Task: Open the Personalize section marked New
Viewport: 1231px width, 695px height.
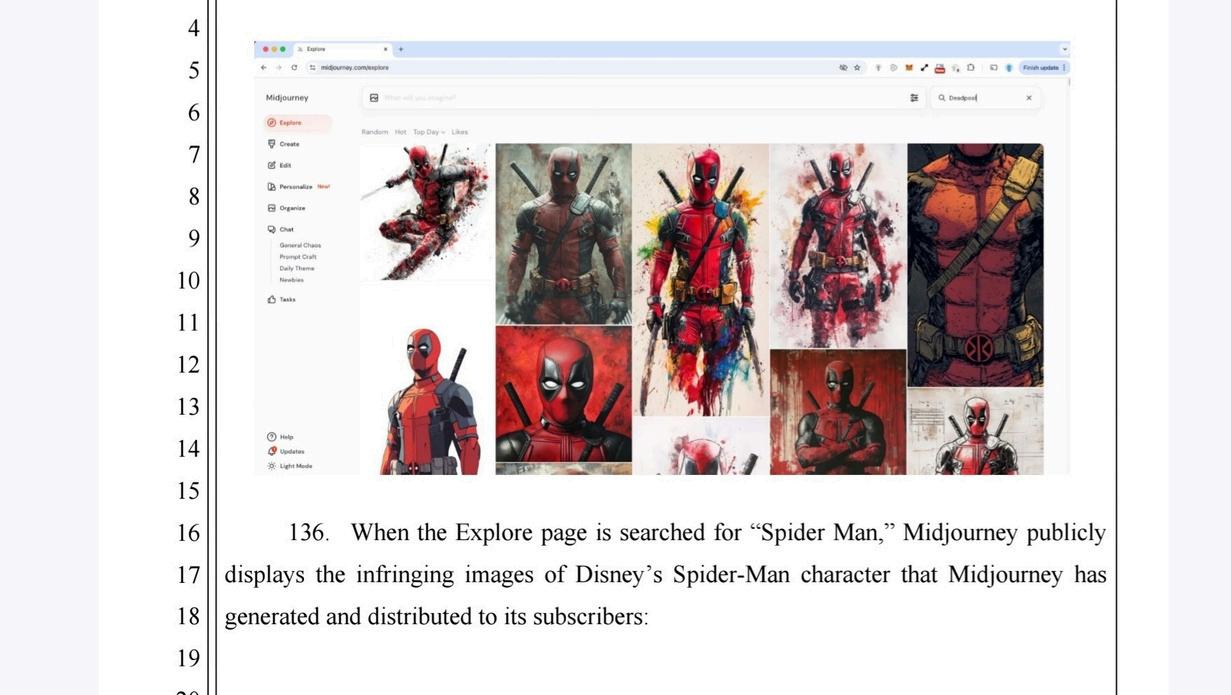Action: pos(298,186)
